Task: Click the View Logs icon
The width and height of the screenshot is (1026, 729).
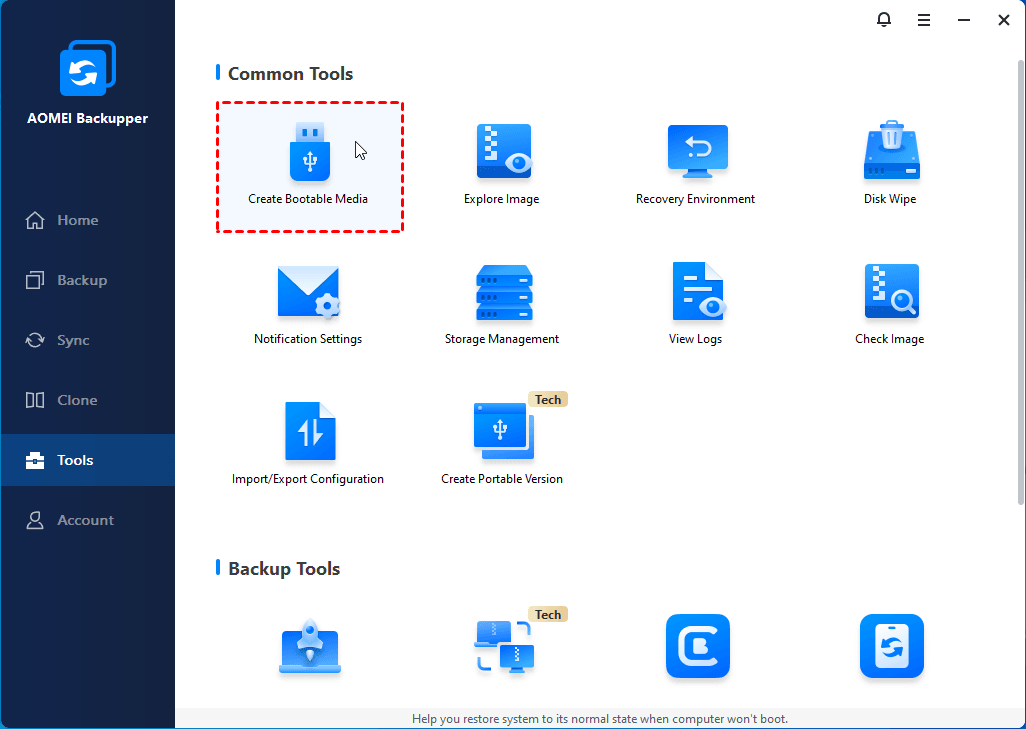Action: (696, 293)
